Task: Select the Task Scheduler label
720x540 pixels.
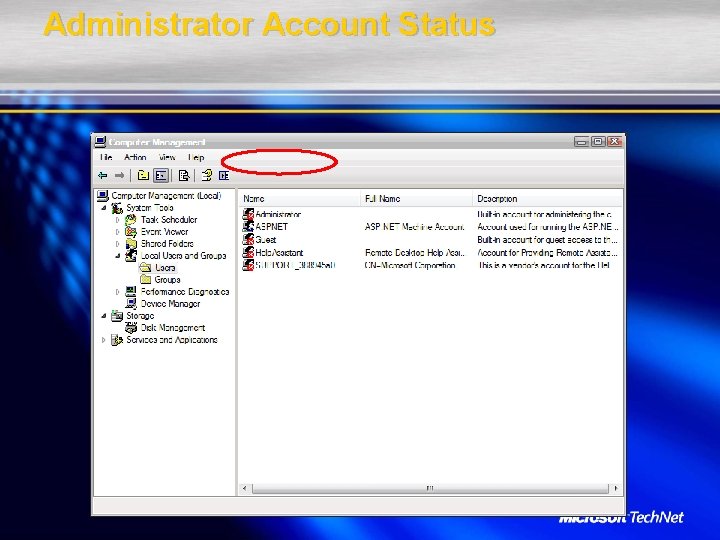Action: 169,219
